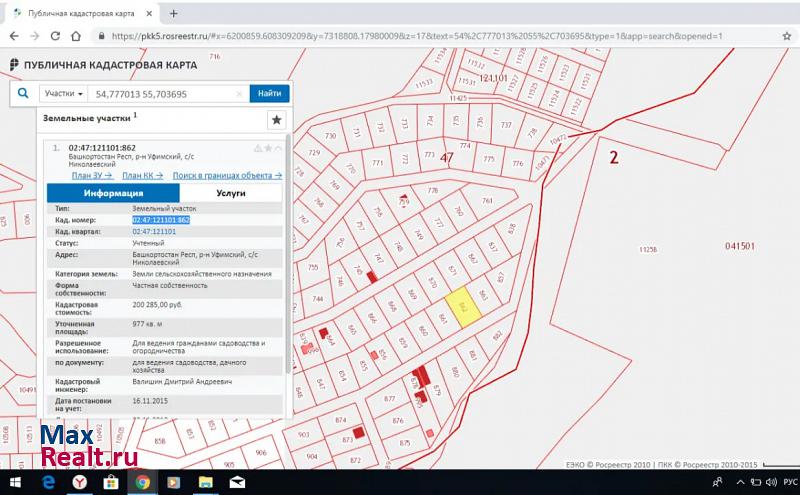800x495 pixels.
Task: Go back using the browser back arrow
Action: point(13,35)
